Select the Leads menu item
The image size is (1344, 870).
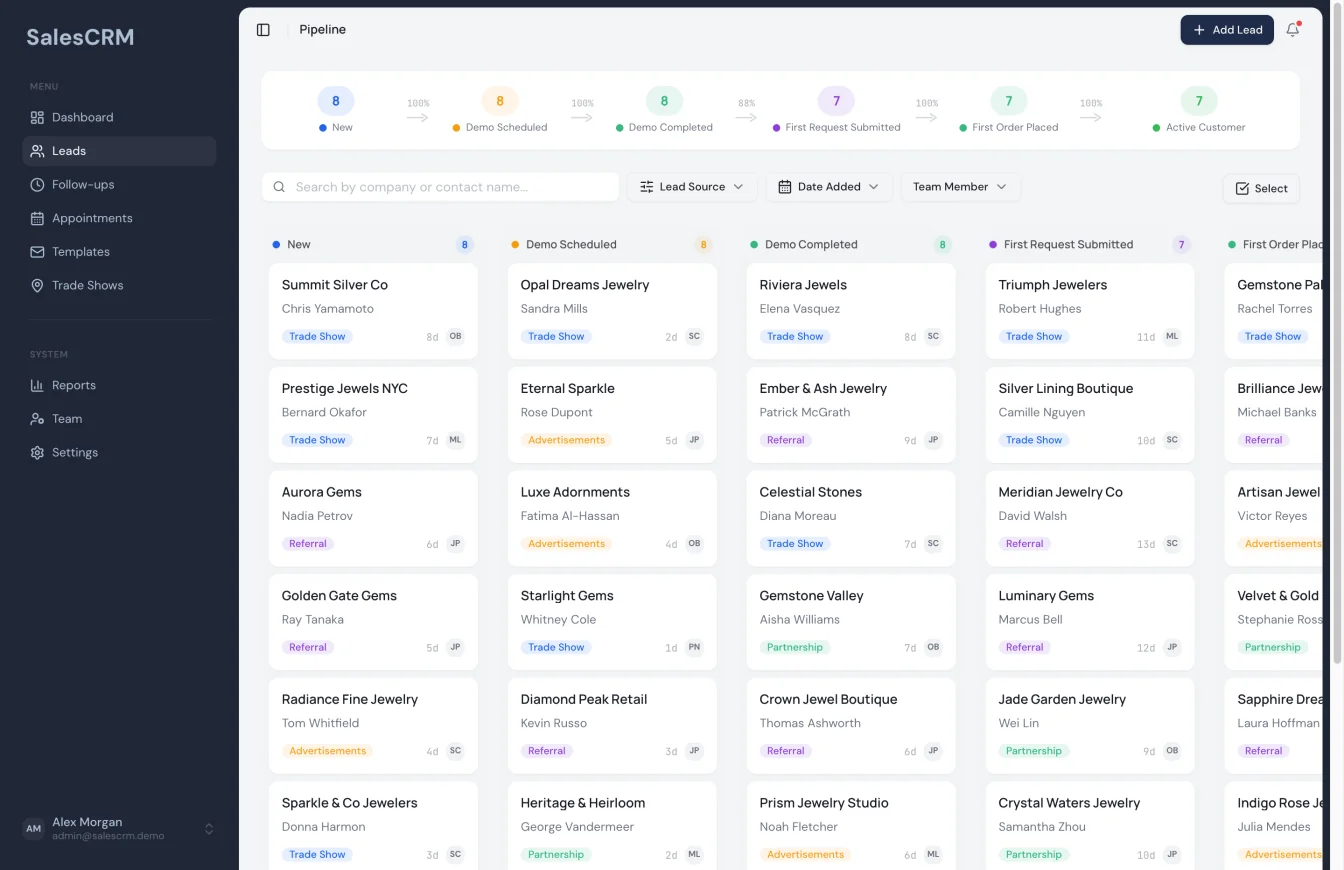tap(70, 150)
